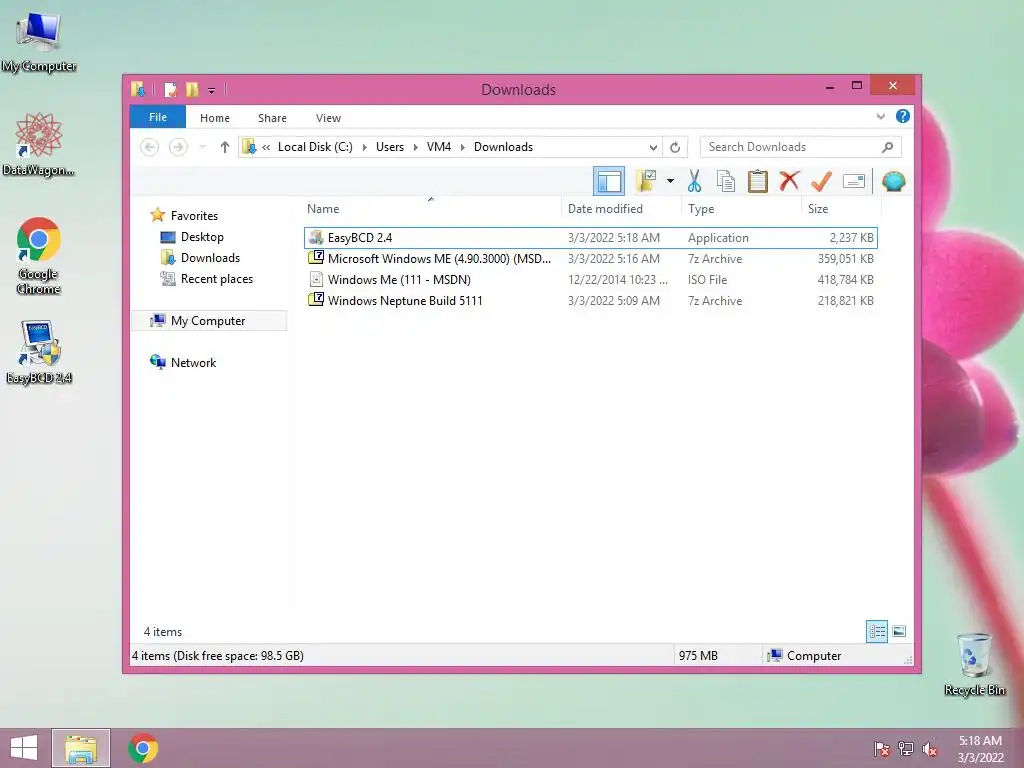Click the red X Delete icon
The height and width of the screenshot is (768, 1024).
coord(789,181)
